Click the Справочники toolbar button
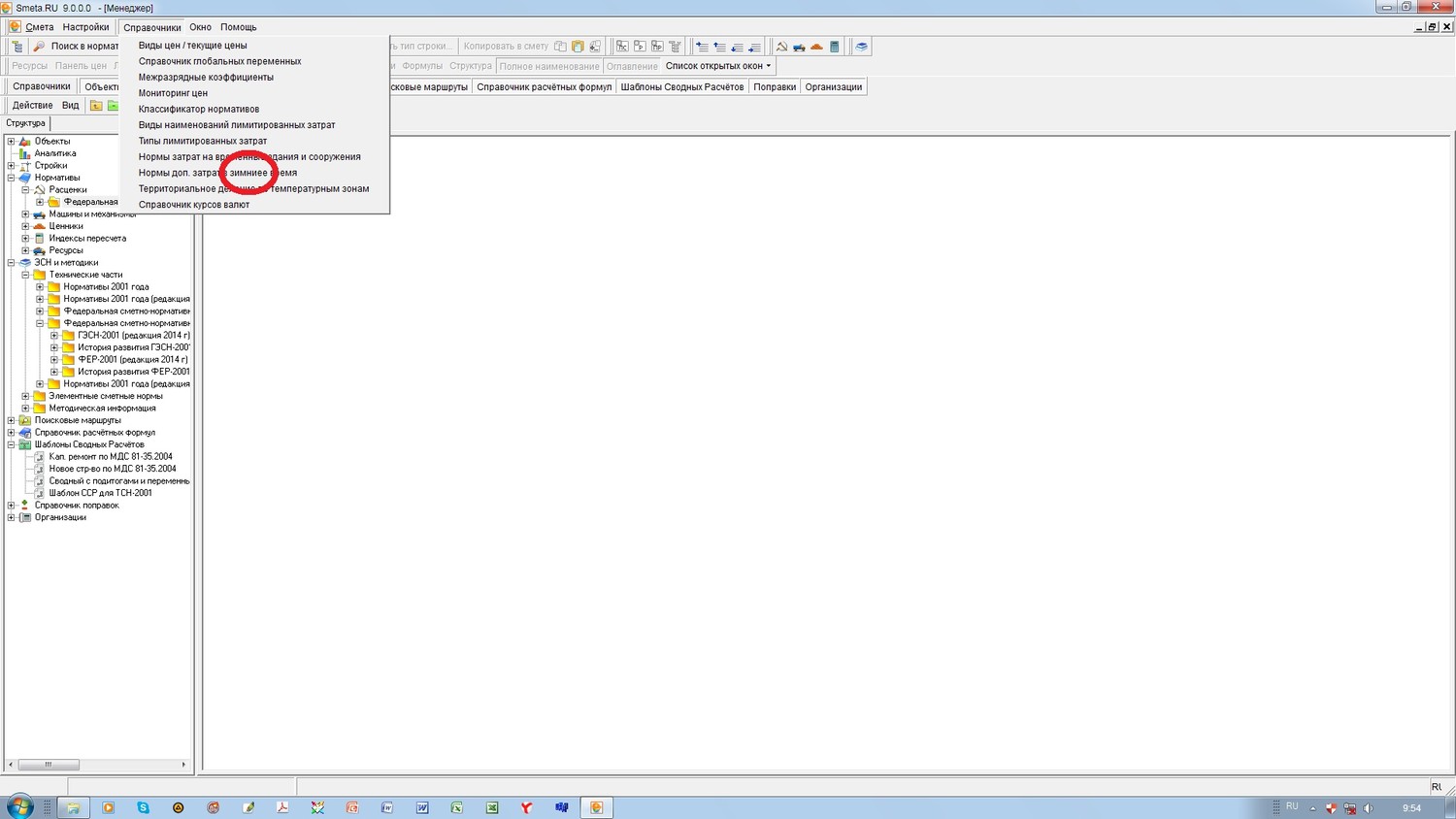1456x819 pixels. click(x=42, y=86)
